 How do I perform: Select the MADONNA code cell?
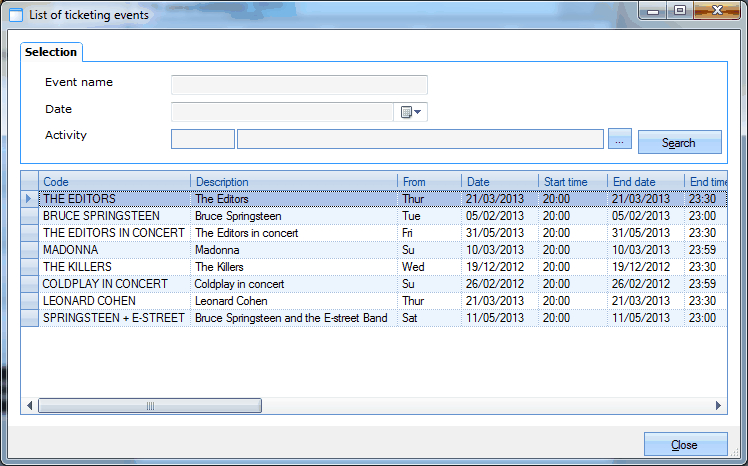pyautogui.click(x=114, y=250)
